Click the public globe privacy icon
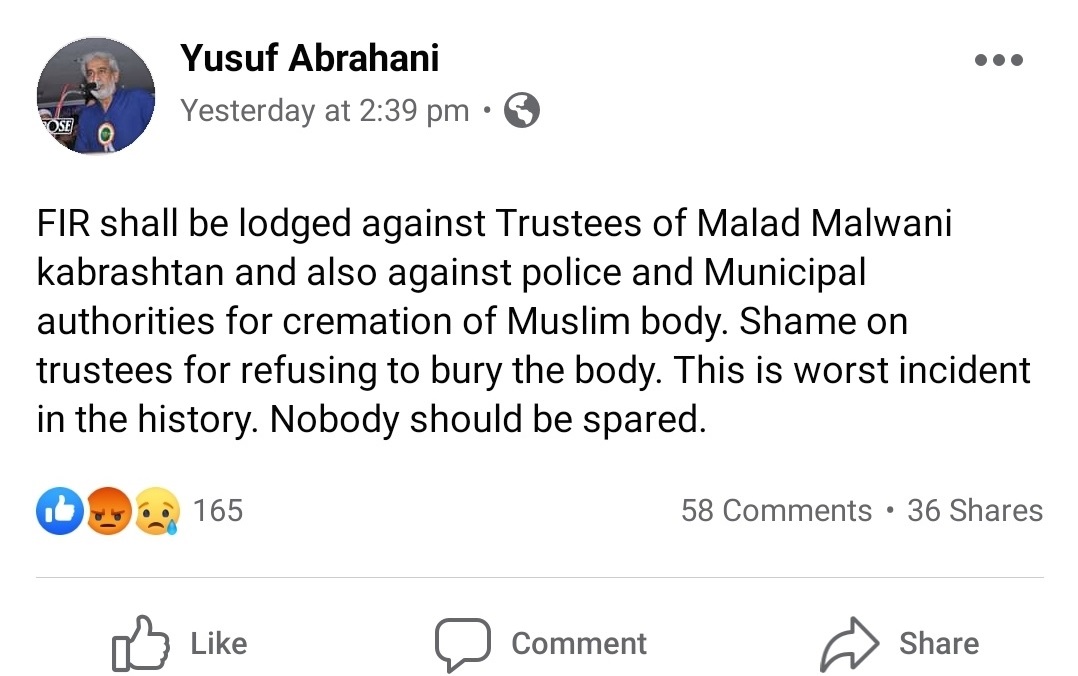Image resolution: width=1078 pixels, height=676 pixels. click(x=521, y=111)
